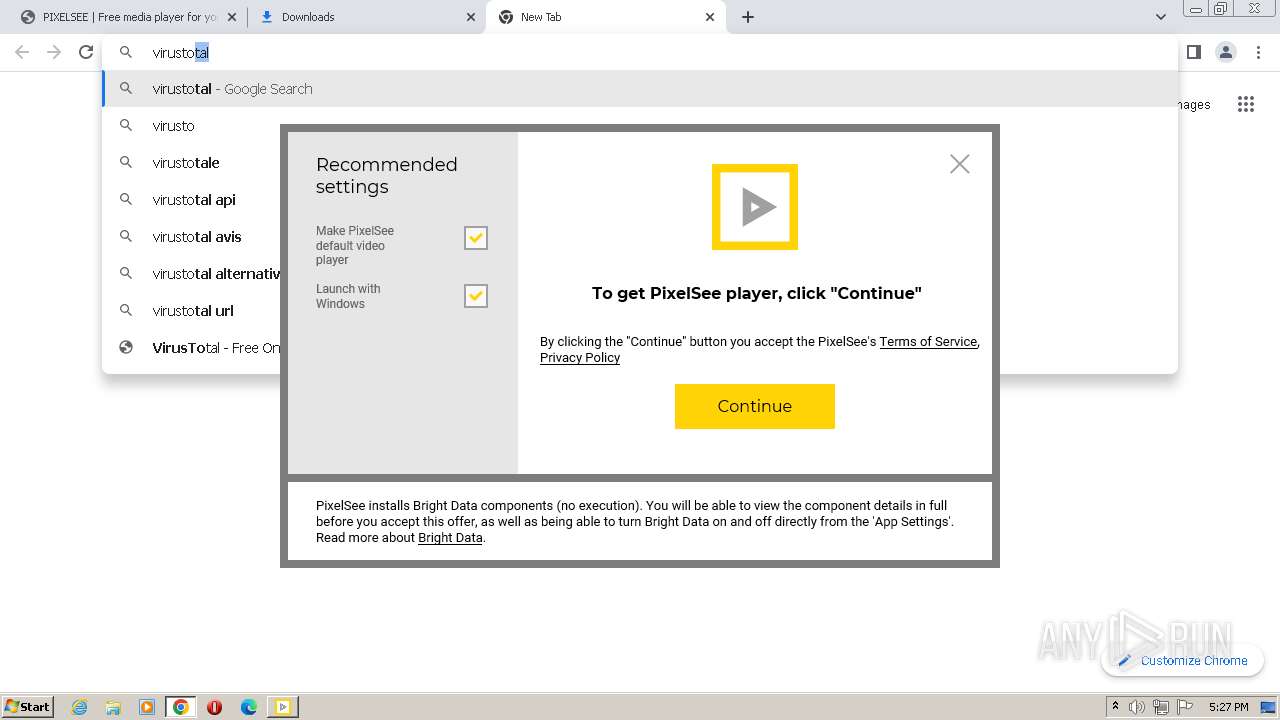This screenshot has width=1280, height=720.
Task: Click the yellow Continue button
Action: (755, 406)
